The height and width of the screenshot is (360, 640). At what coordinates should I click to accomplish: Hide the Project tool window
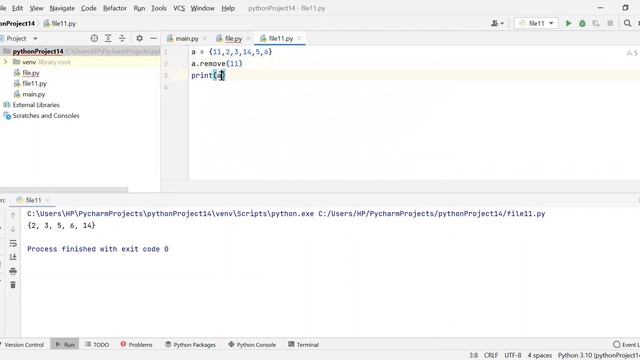tap(153, 38)
